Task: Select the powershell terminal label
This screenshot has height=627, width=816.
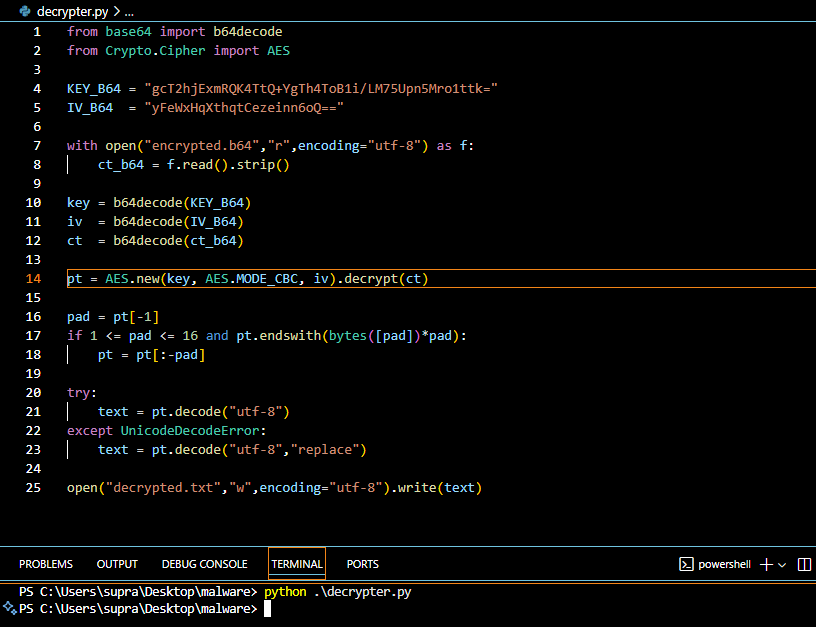Action: pyautogui.click(x=725, y=564)
